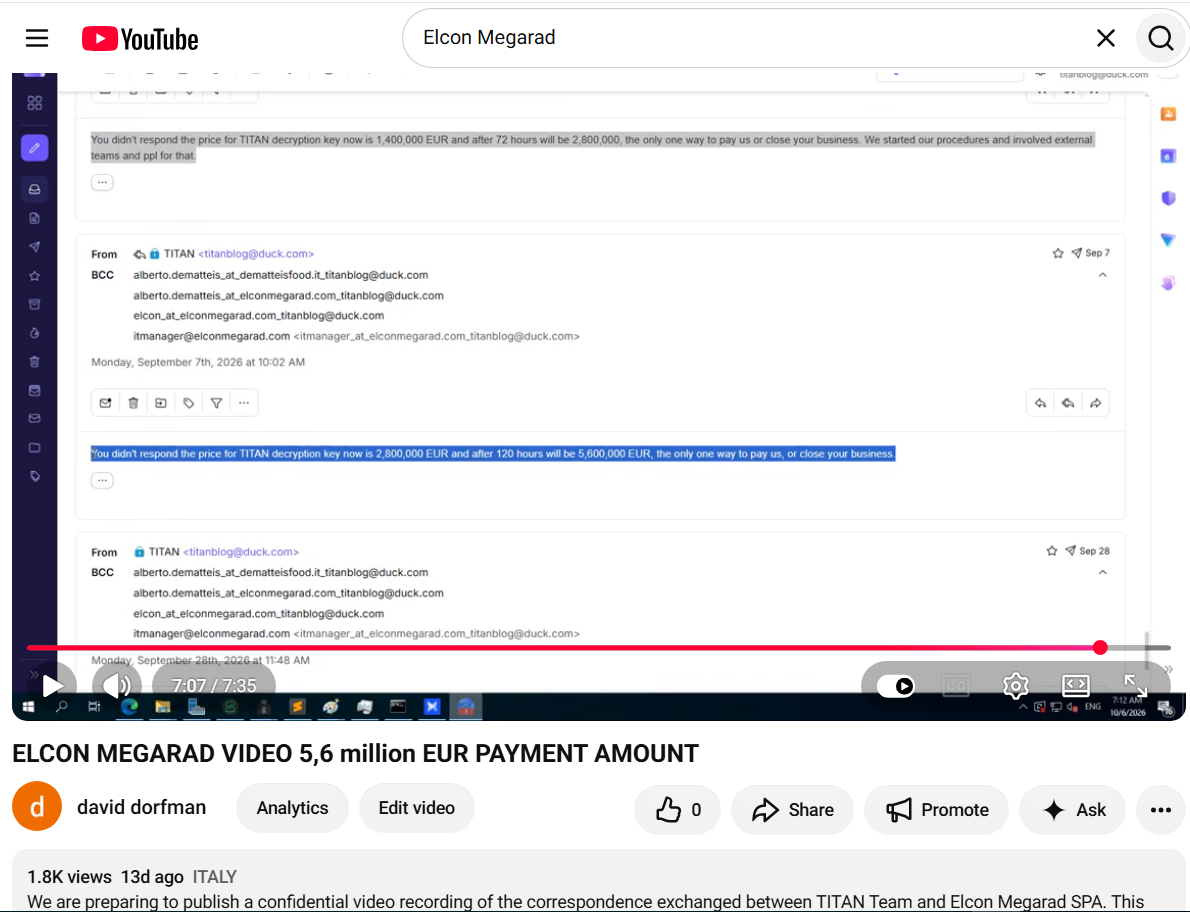This screenshot has height=912, width=1190.
Task: Switch the player to theater mode
Action: click(1075, 687)
